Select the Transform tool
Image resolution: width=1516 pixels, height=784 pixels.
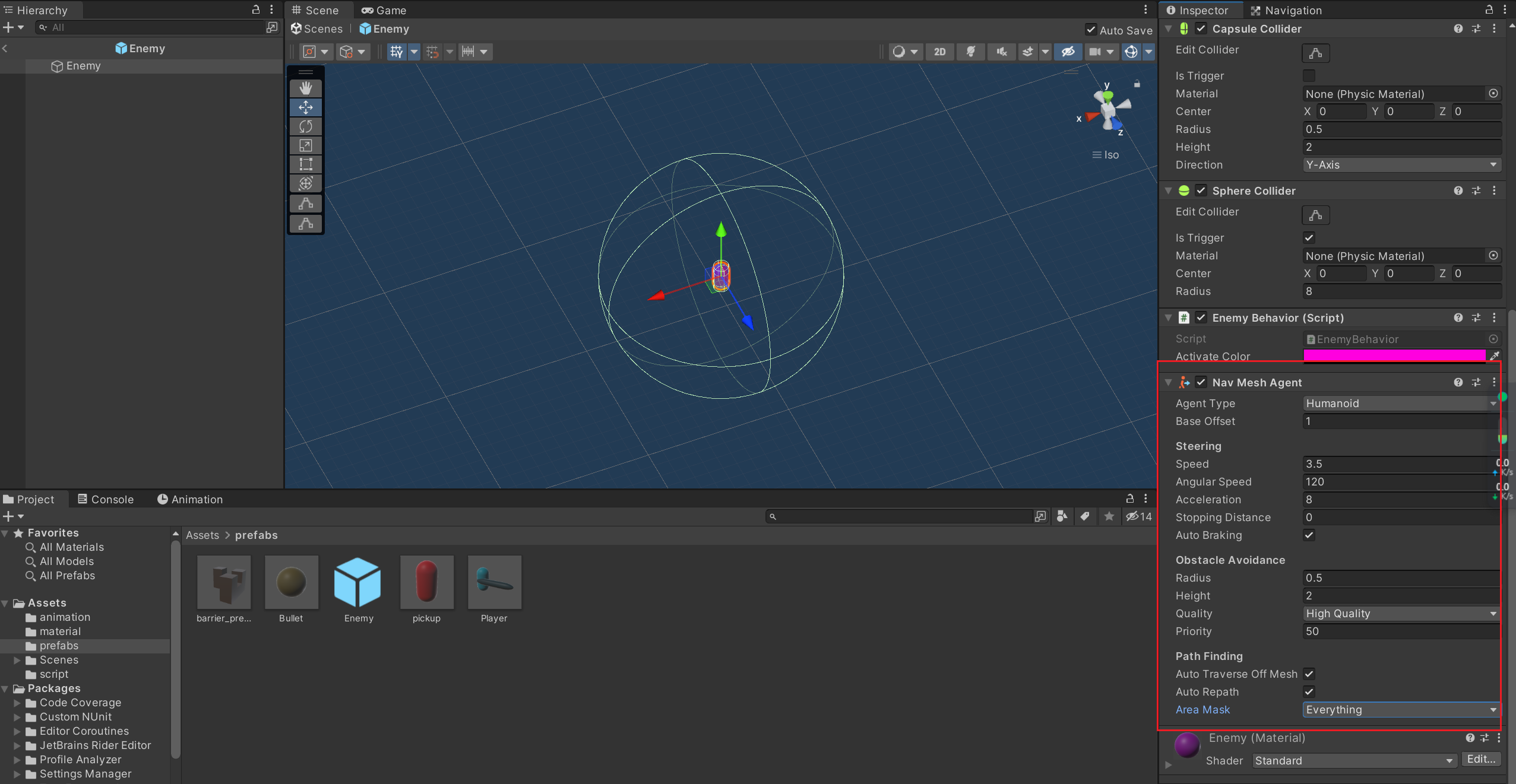click(x=306, y=183)
